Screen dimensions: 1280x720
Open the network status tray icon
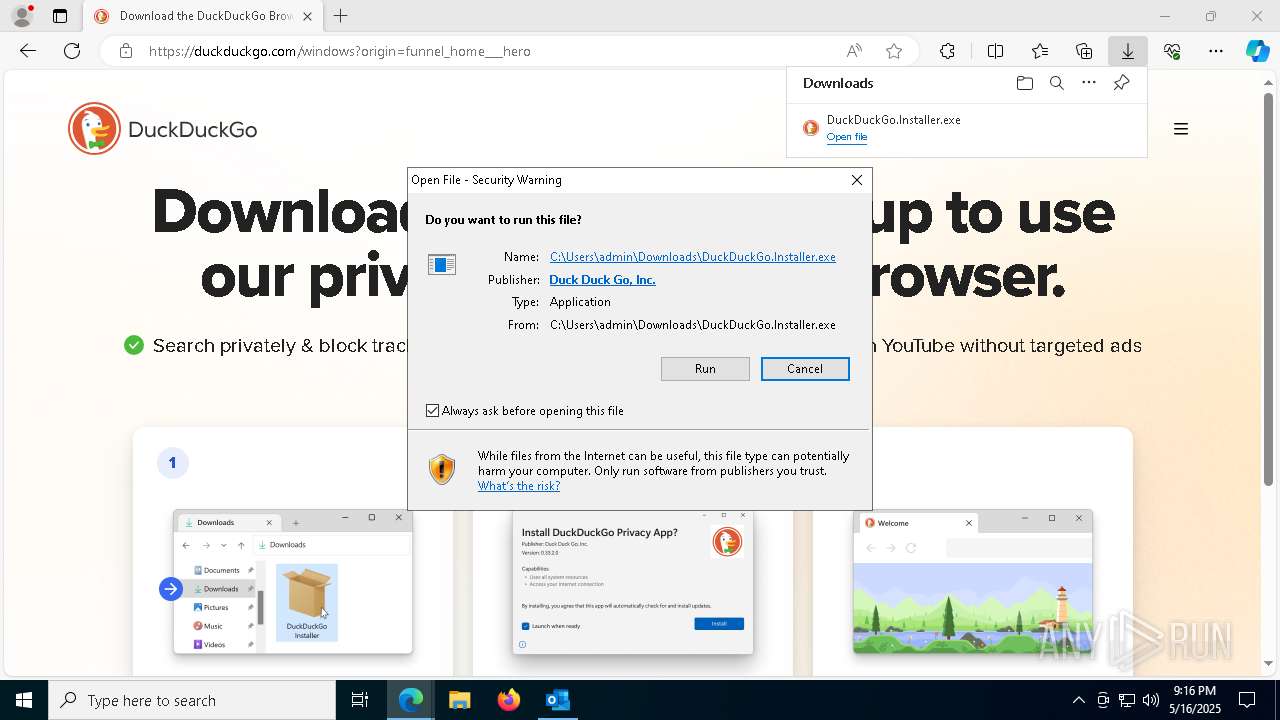(x=1127, y=700)
